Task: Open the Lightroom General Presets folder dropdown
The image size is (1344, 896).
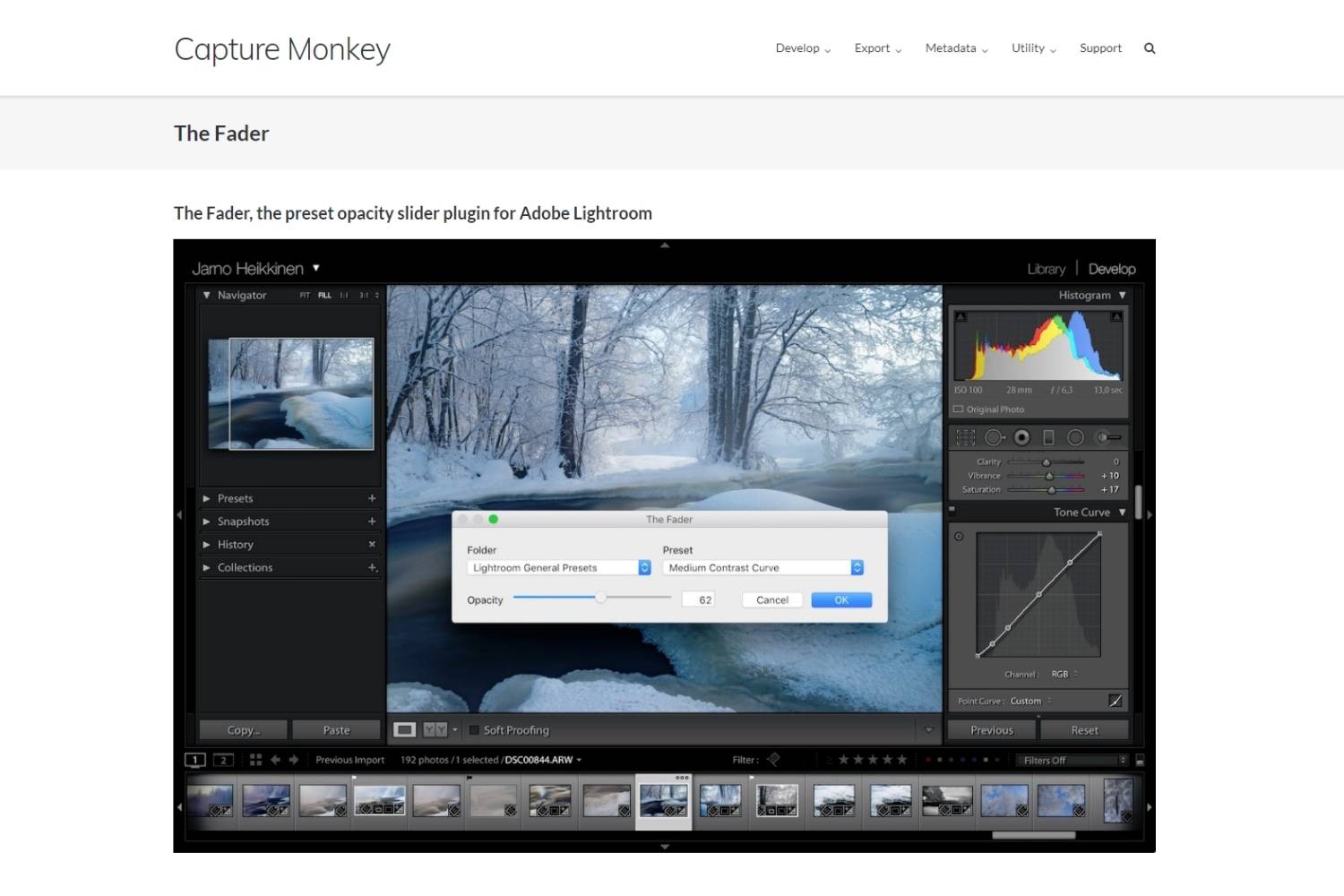Action: pyautogui.click(x=557, y=567)
